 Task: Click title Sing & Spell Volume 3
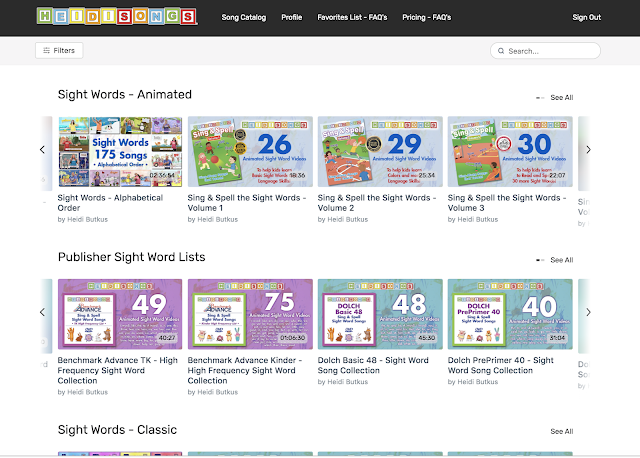507,203
